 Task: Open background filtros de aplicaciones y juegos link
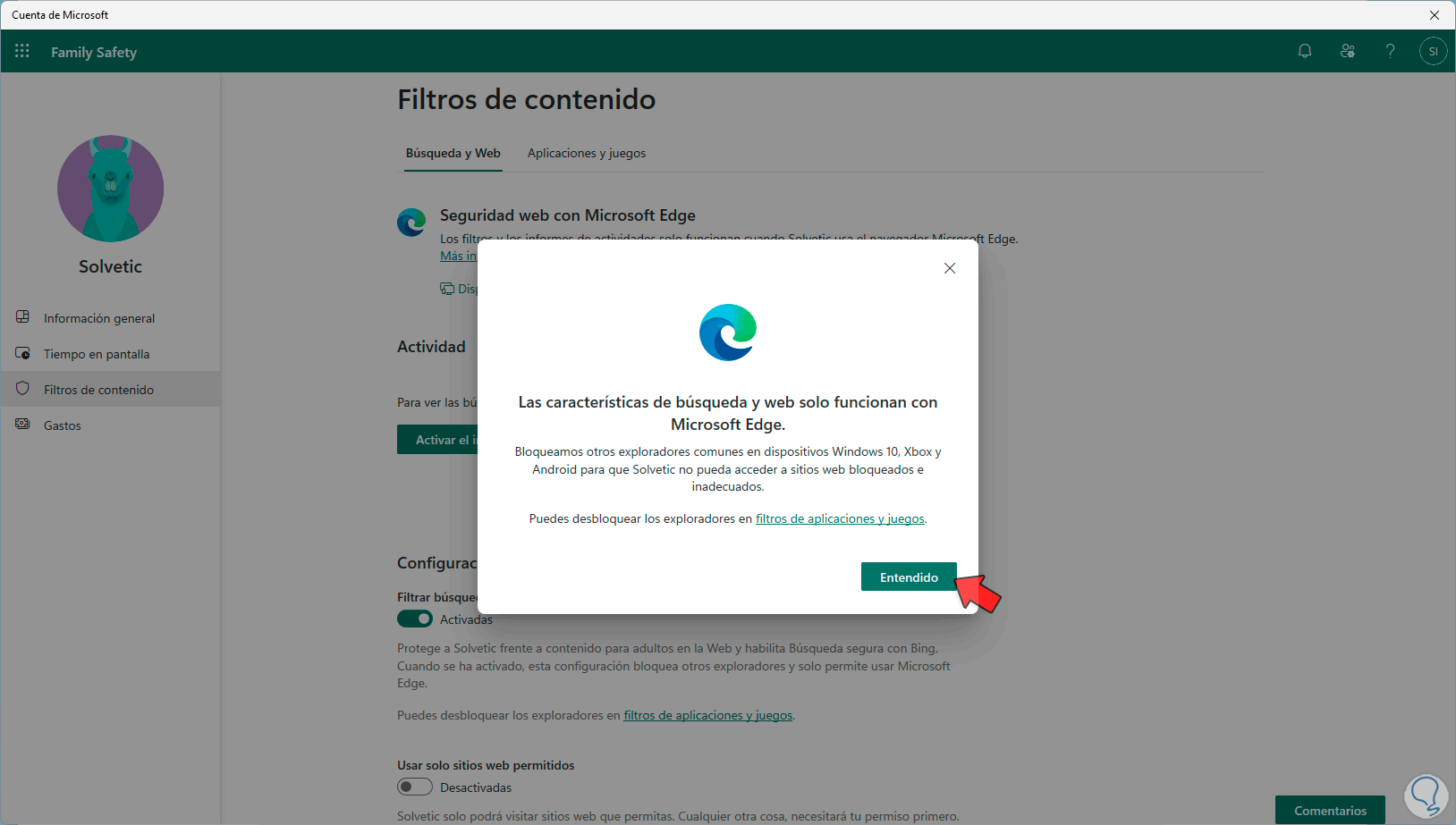707,715
